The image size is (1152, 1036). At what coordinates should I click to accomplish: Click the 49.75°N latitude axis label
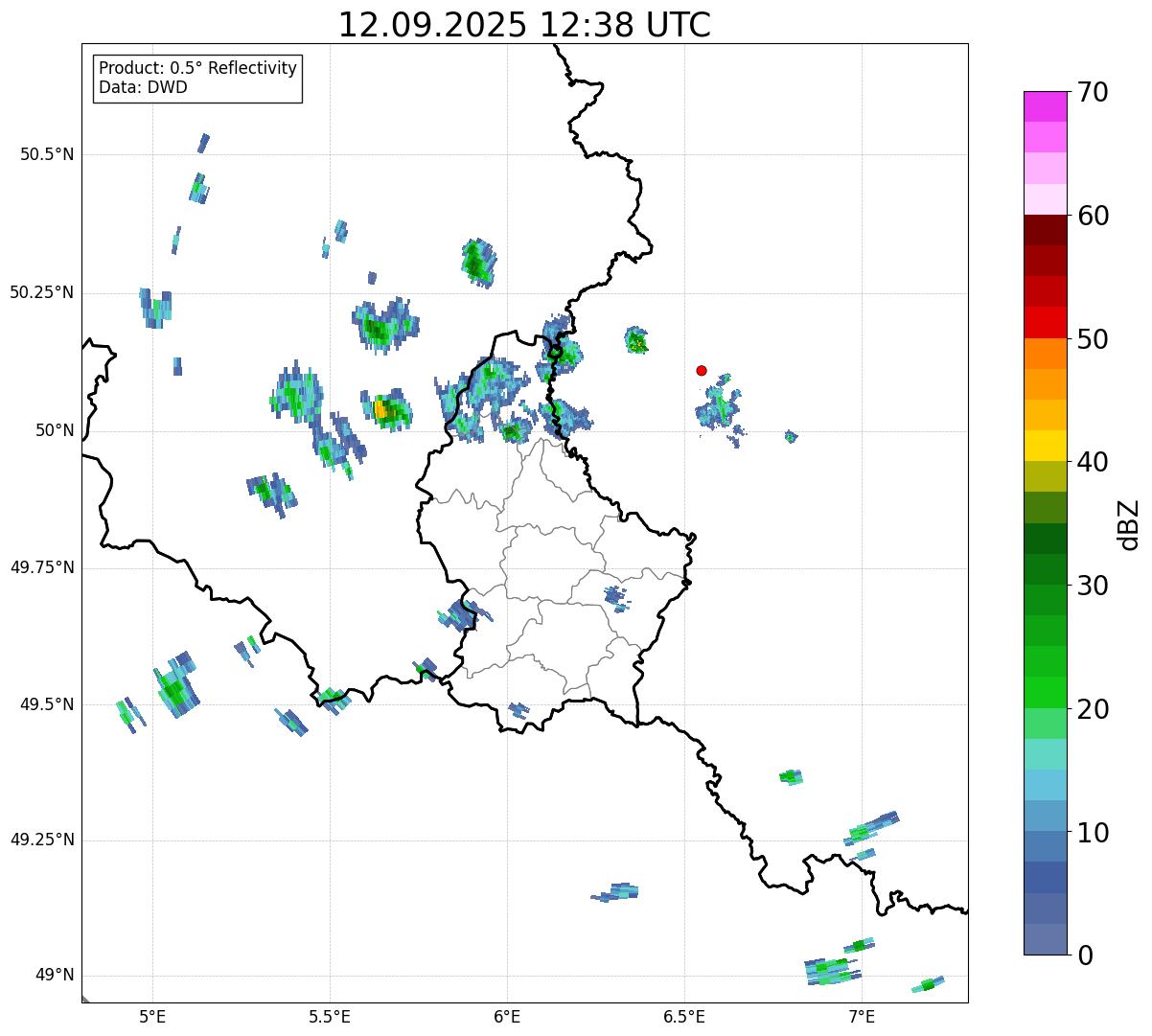point(42,567)
